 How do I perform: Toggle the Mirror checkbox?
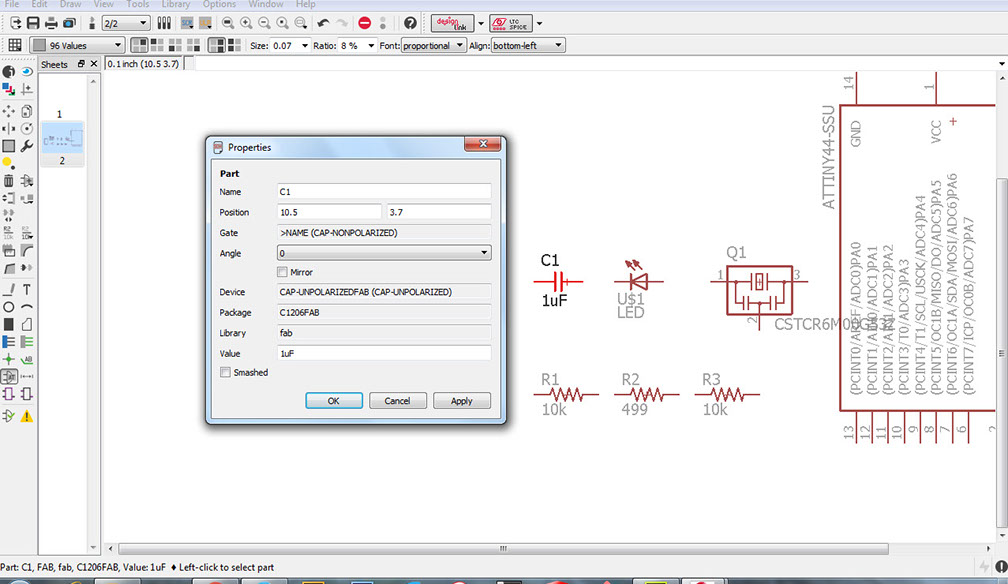tap(282, 272)
